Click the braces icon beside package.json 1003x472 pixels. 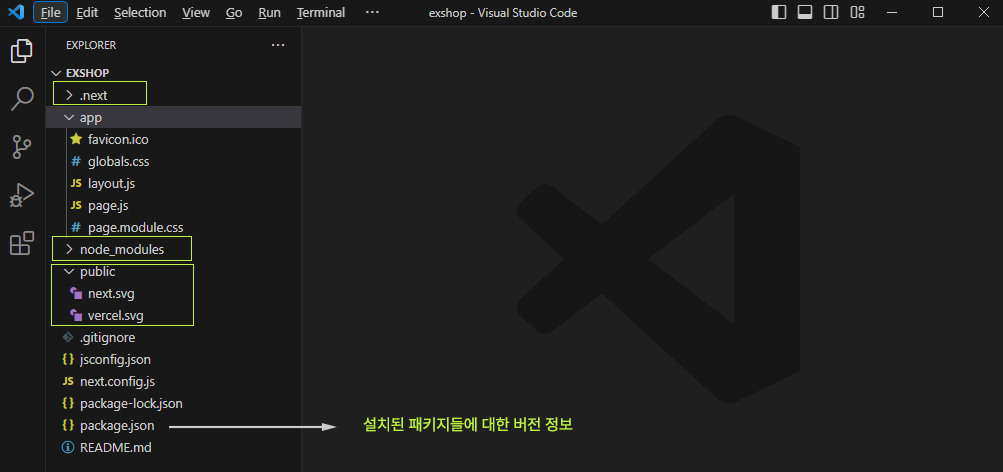(67, 425)
